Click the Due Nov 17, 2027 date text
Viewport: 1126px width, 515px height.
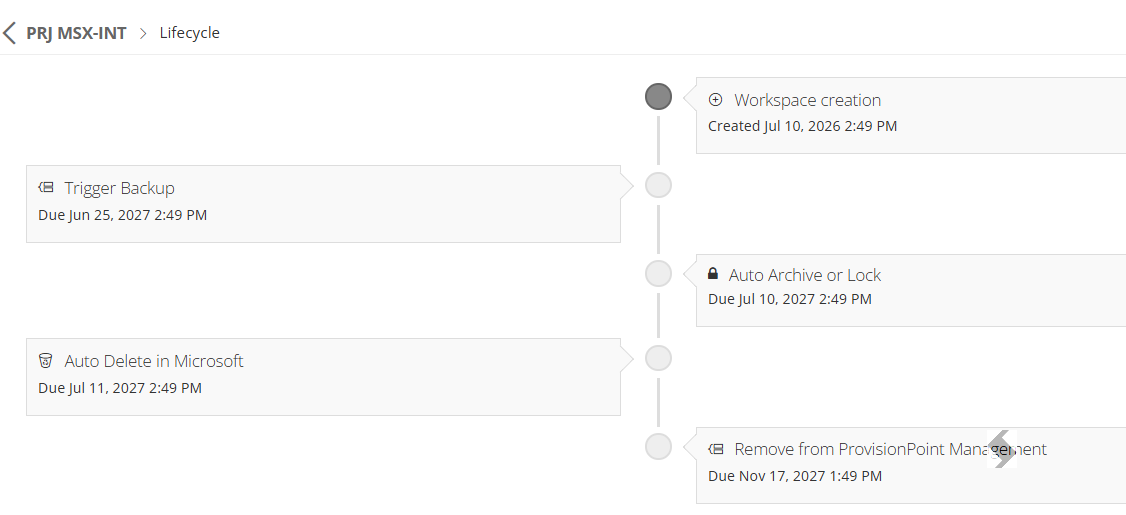(795, 475)
